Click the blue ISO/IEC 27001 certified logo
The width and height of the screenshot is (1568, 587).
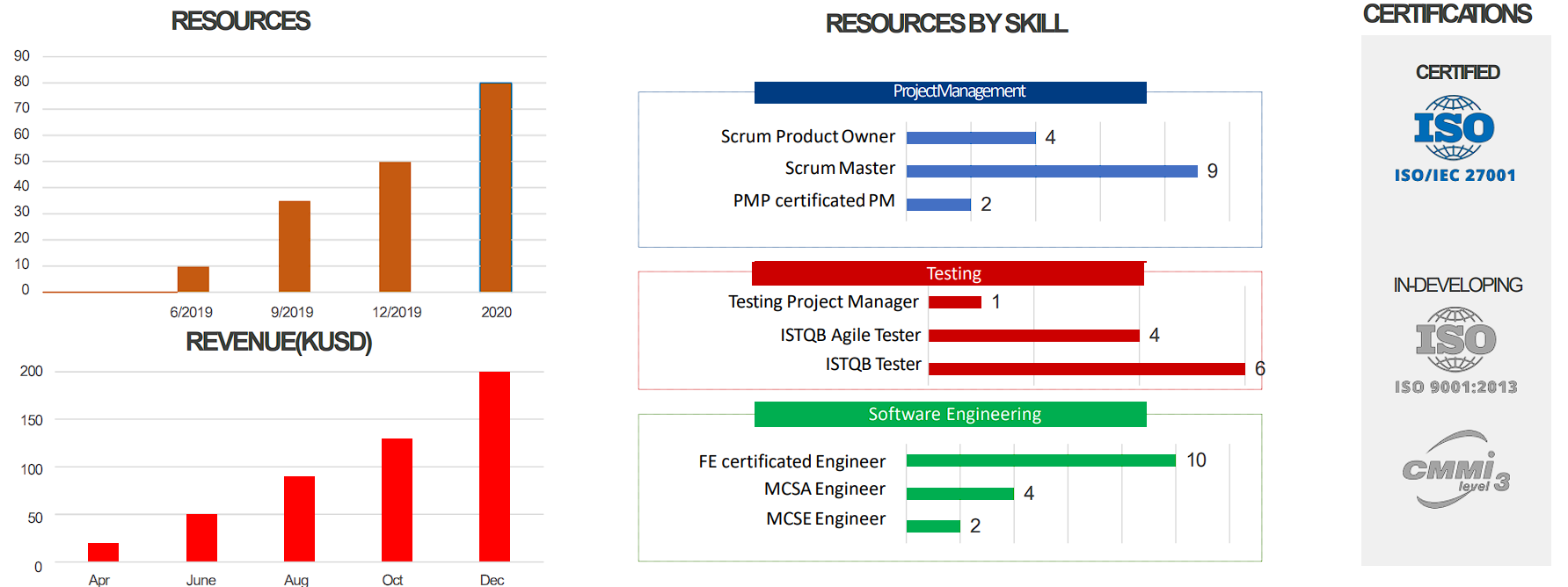coord(1454,138)
